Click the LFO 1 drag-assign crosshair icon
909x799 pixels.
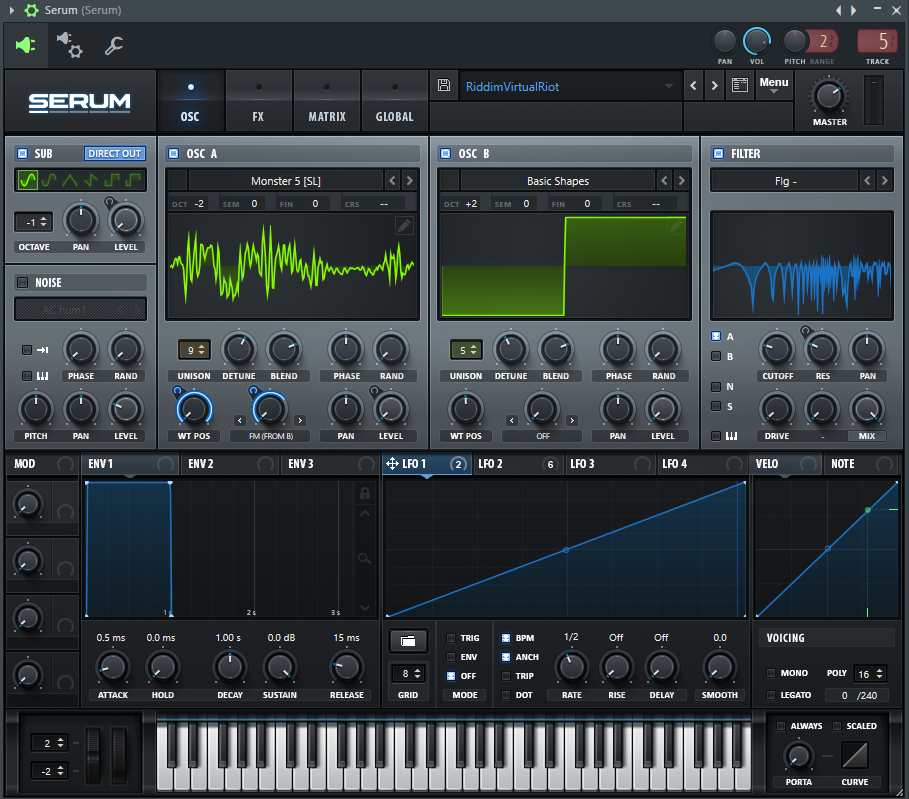pos(392,463)
